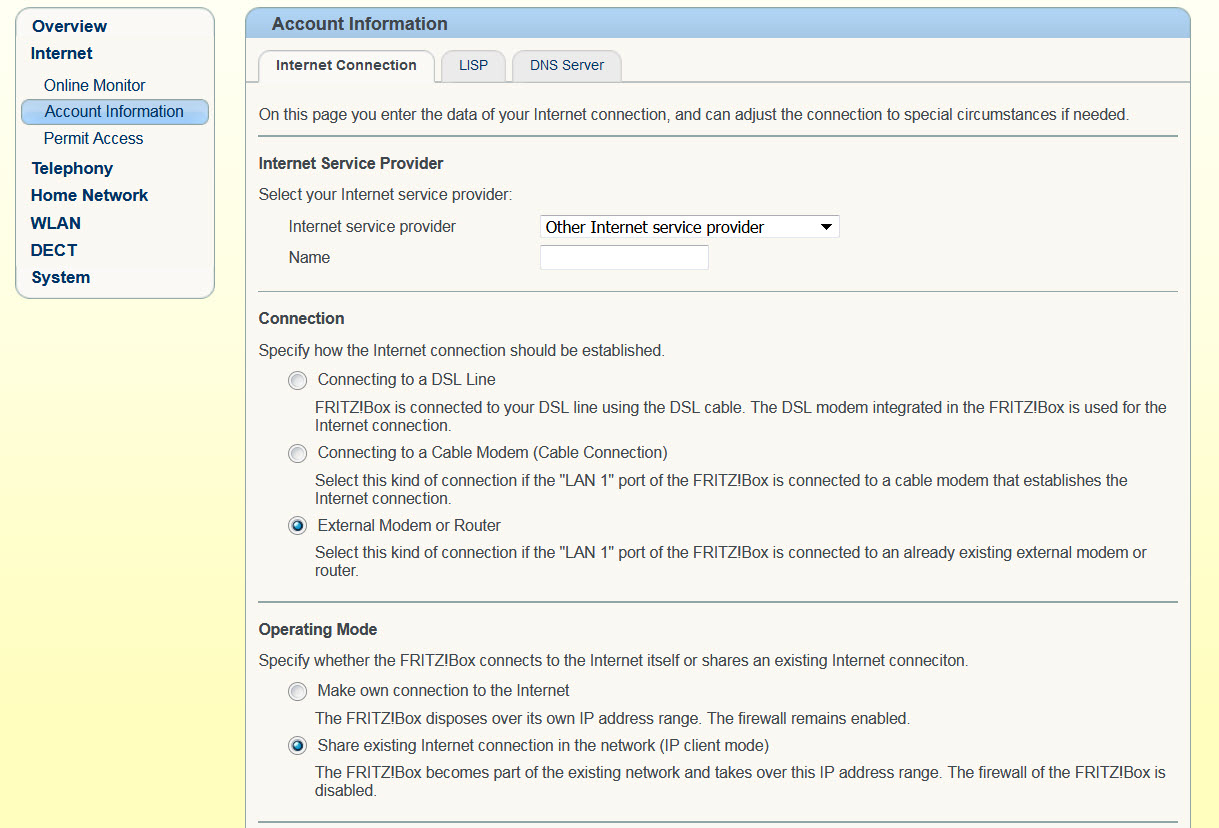Switch to the LISP tab

tap(473, 66)
